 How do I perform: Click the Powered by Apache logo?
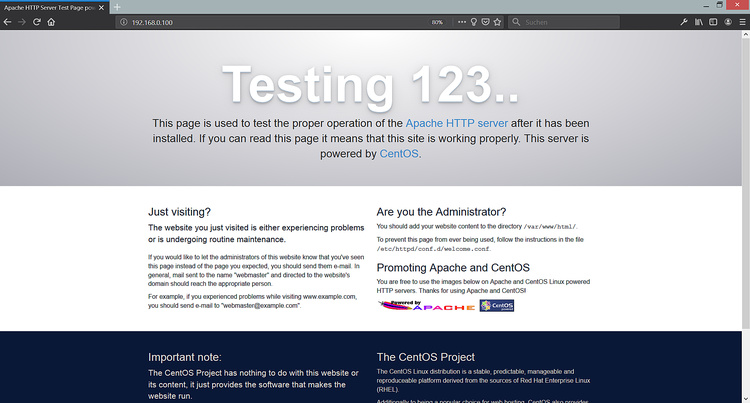coord(426,306)
